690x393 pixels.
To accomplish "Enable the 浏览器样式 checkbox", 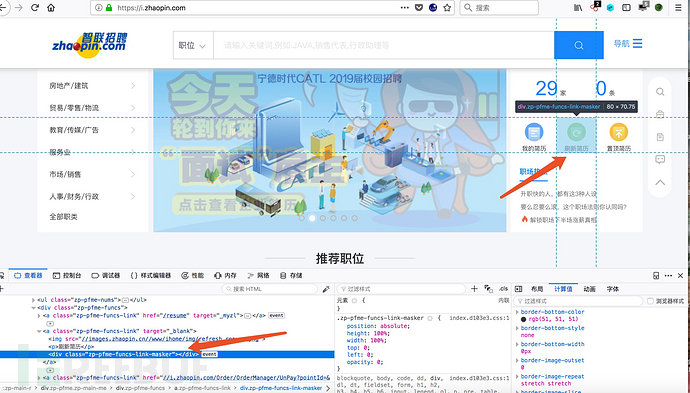I will click(650, 301).
